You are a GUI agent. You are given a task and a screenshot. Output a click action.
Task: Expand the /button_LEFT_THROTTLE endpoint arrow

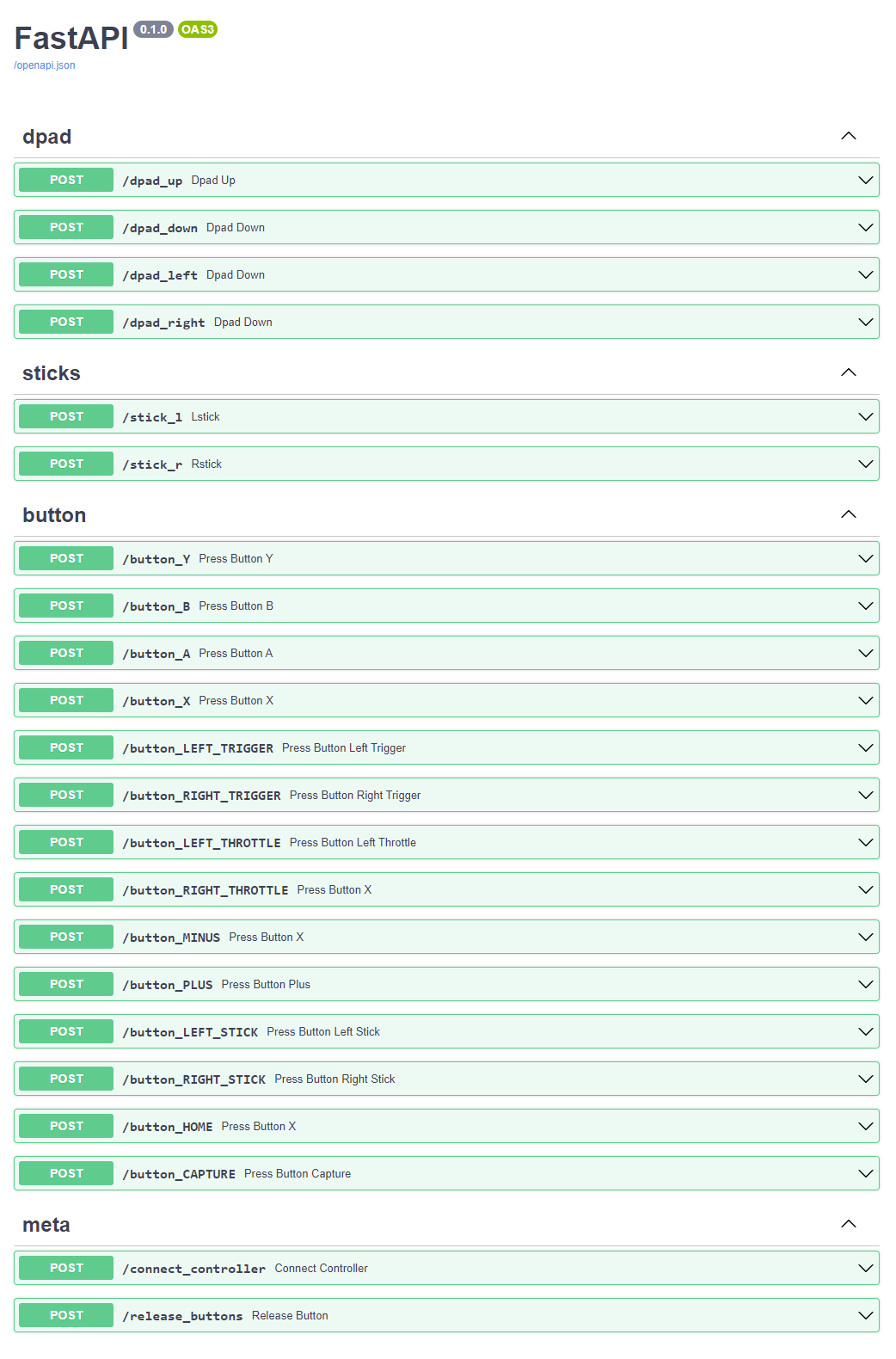(865, 842)
